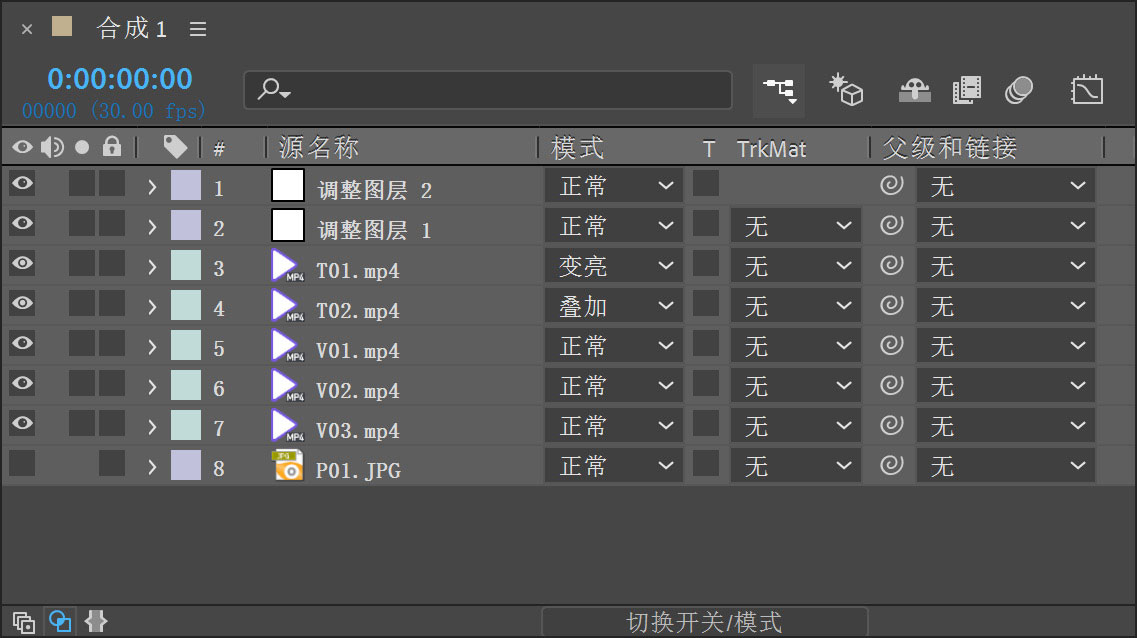This screenshot has width=1137, height=638.
Task: Toggle the Draft 3D icon
Action: coord(845,91)
